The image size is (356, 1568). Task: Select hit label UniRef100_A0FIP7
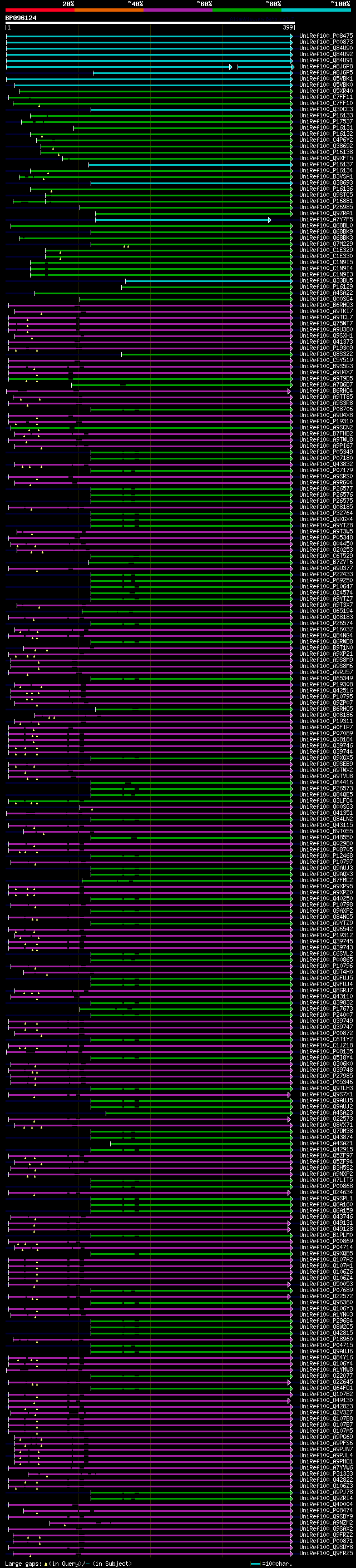(325, 728)
